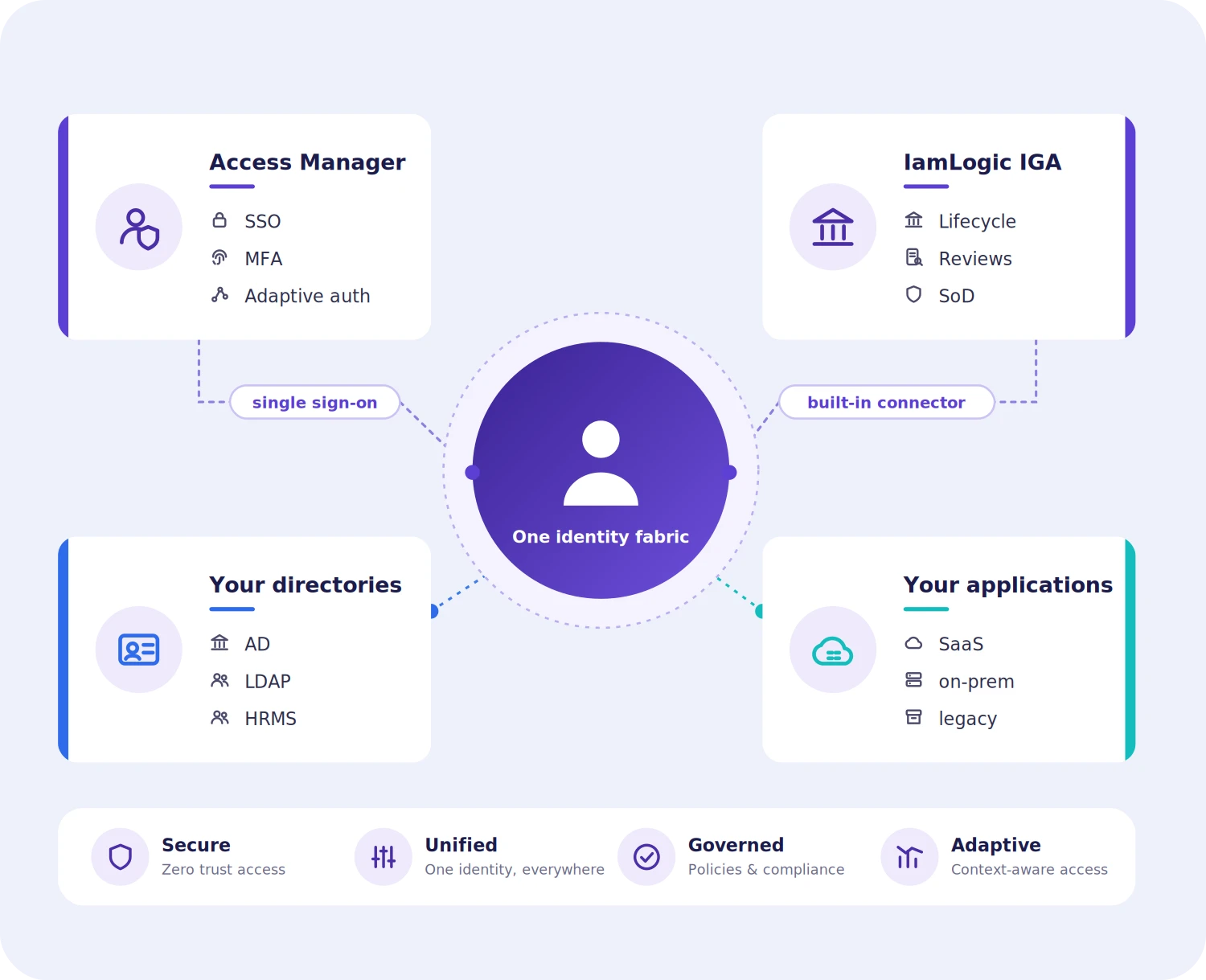This screenshot has height=980, width=1206.
Task: Click the LDAP directory text
Action: pyautogui.click(x=268, y=681)
